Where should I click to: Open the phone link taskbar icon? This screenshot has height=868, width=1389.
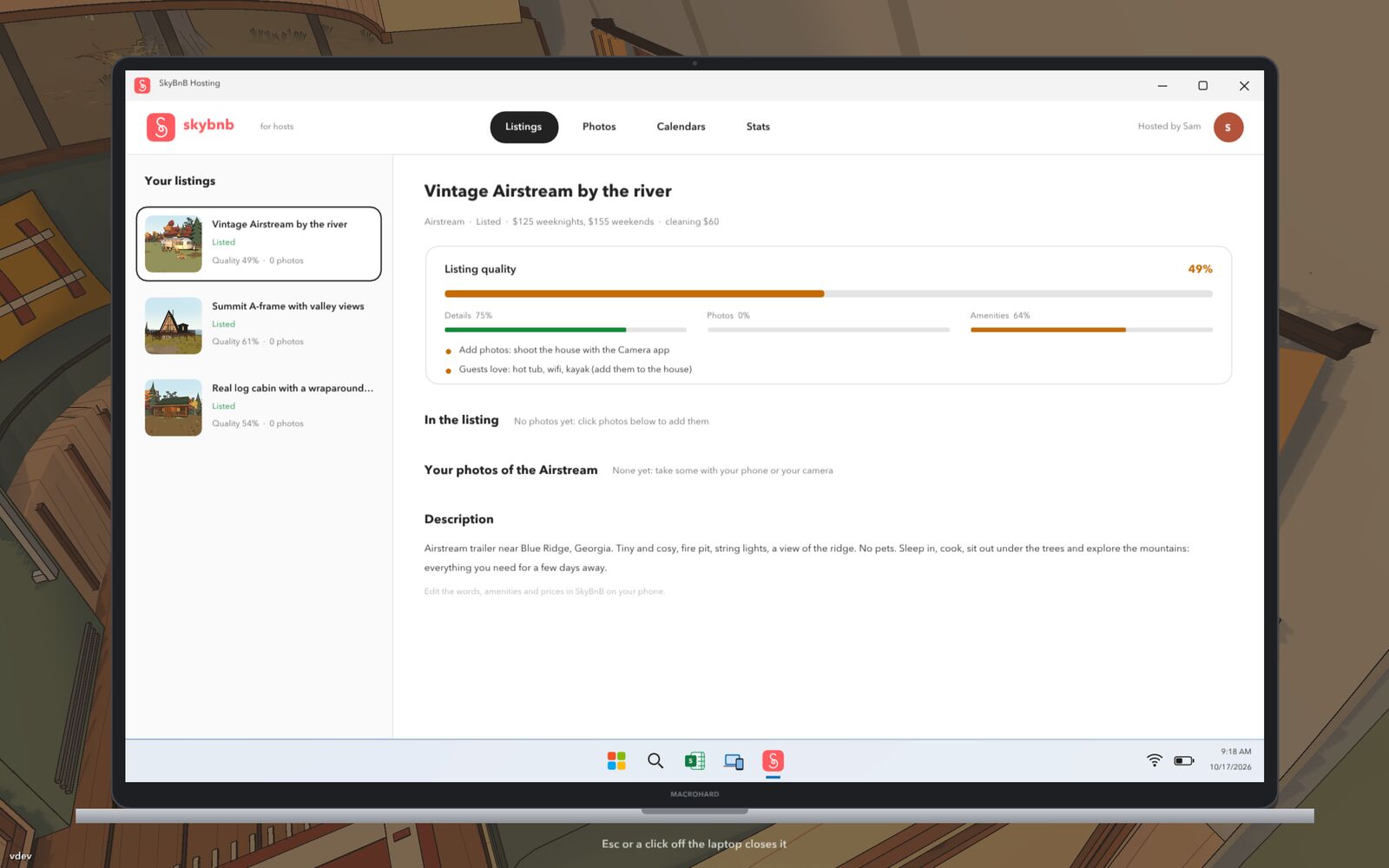pos(734,761)
